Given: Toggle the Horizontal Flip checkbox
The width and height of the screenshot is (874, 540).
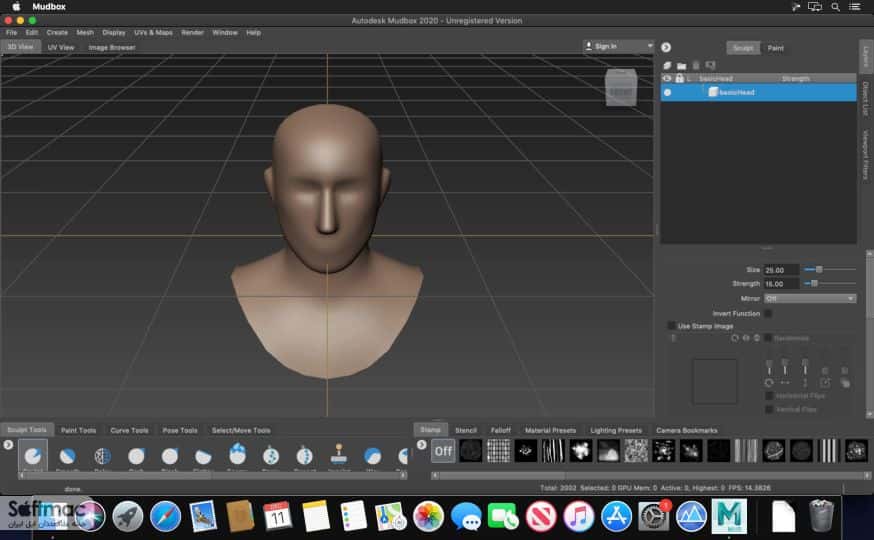Looking at the screenshot, I should point(769,396).
